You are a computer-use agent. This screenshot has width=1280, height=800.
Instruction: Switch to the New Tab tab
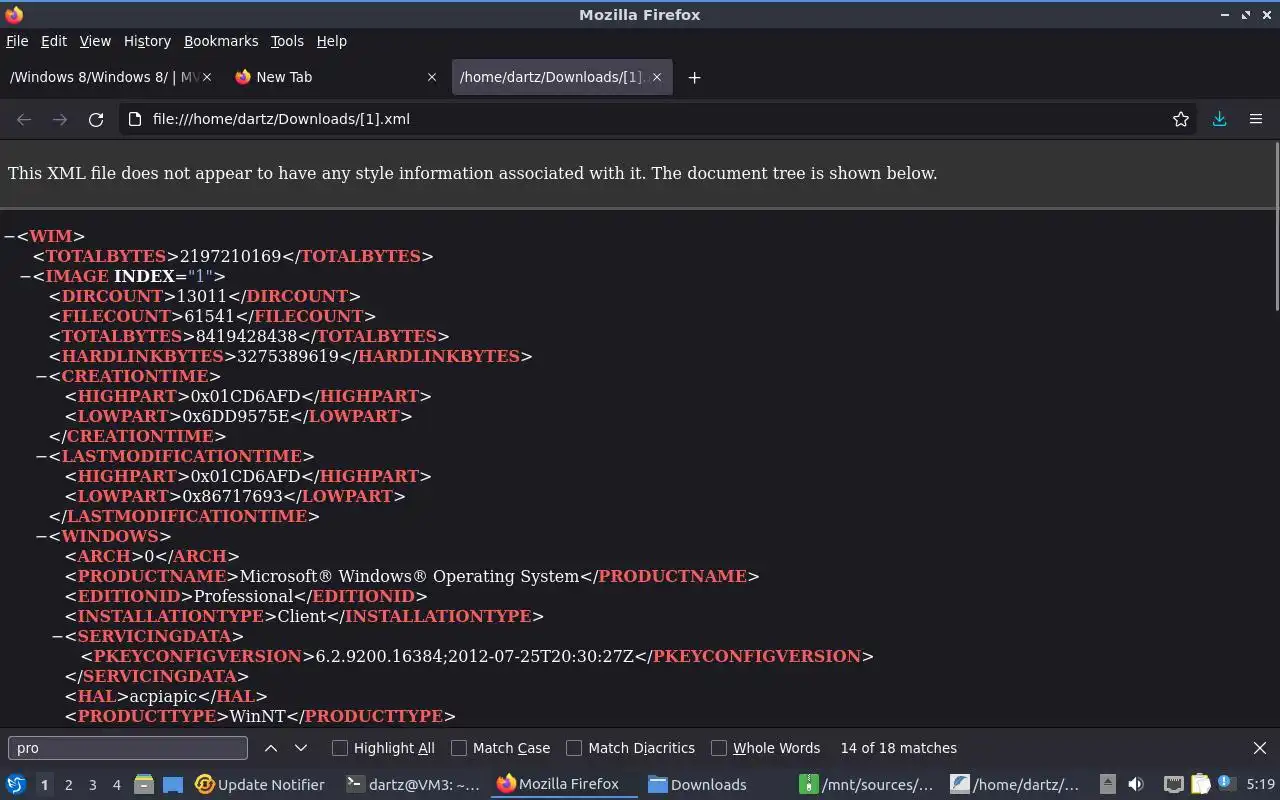(336, 77)
